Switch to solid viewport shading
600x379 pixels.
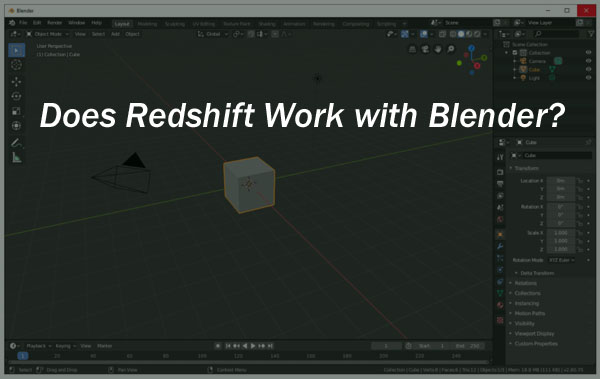click(x=461, y=34)
